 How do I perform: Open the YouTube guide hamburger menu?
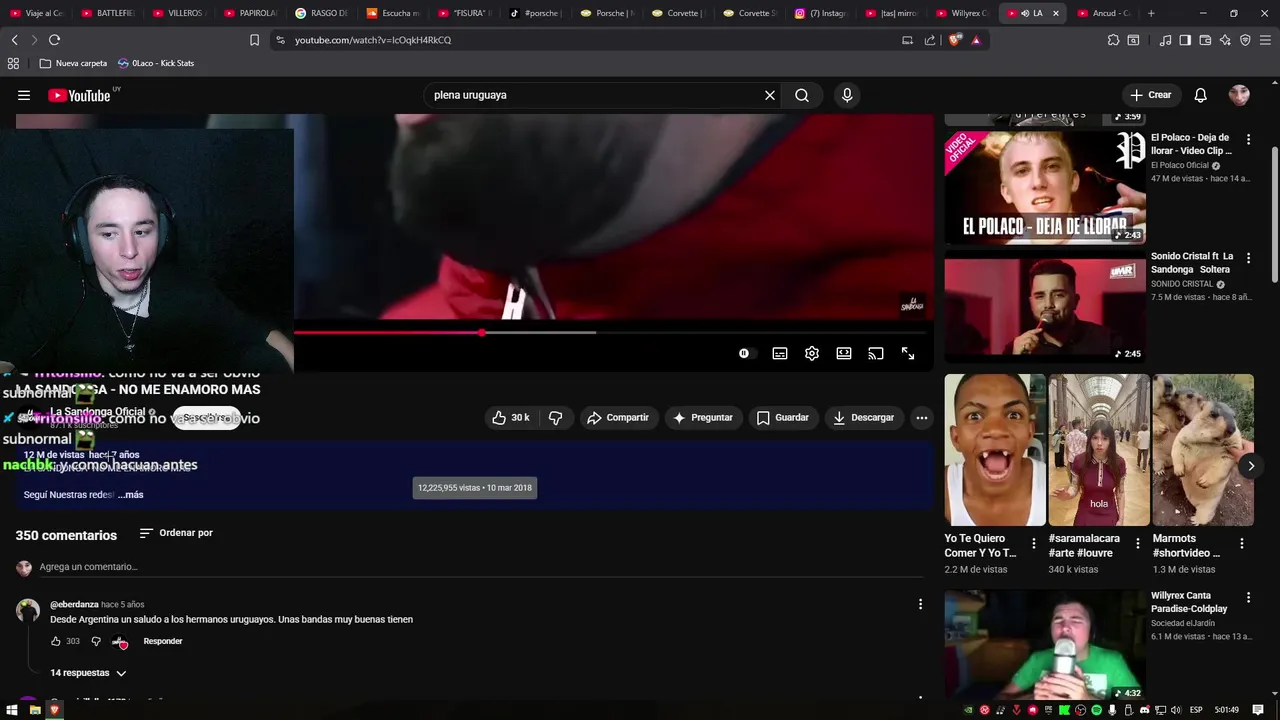tap(24, 95)
